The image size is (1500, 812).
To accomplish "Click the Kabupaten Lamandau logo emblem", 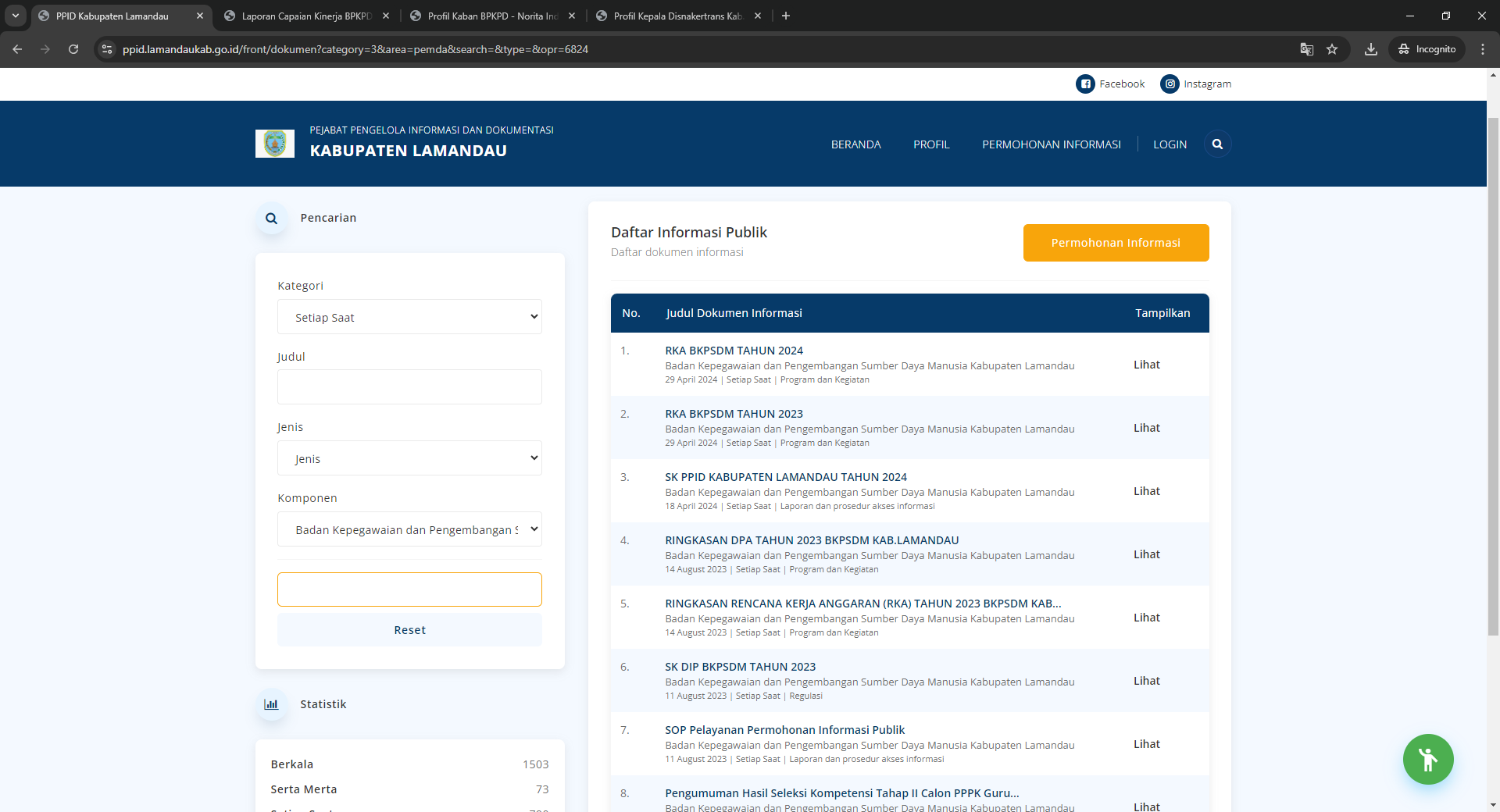I will coord(275,144).
